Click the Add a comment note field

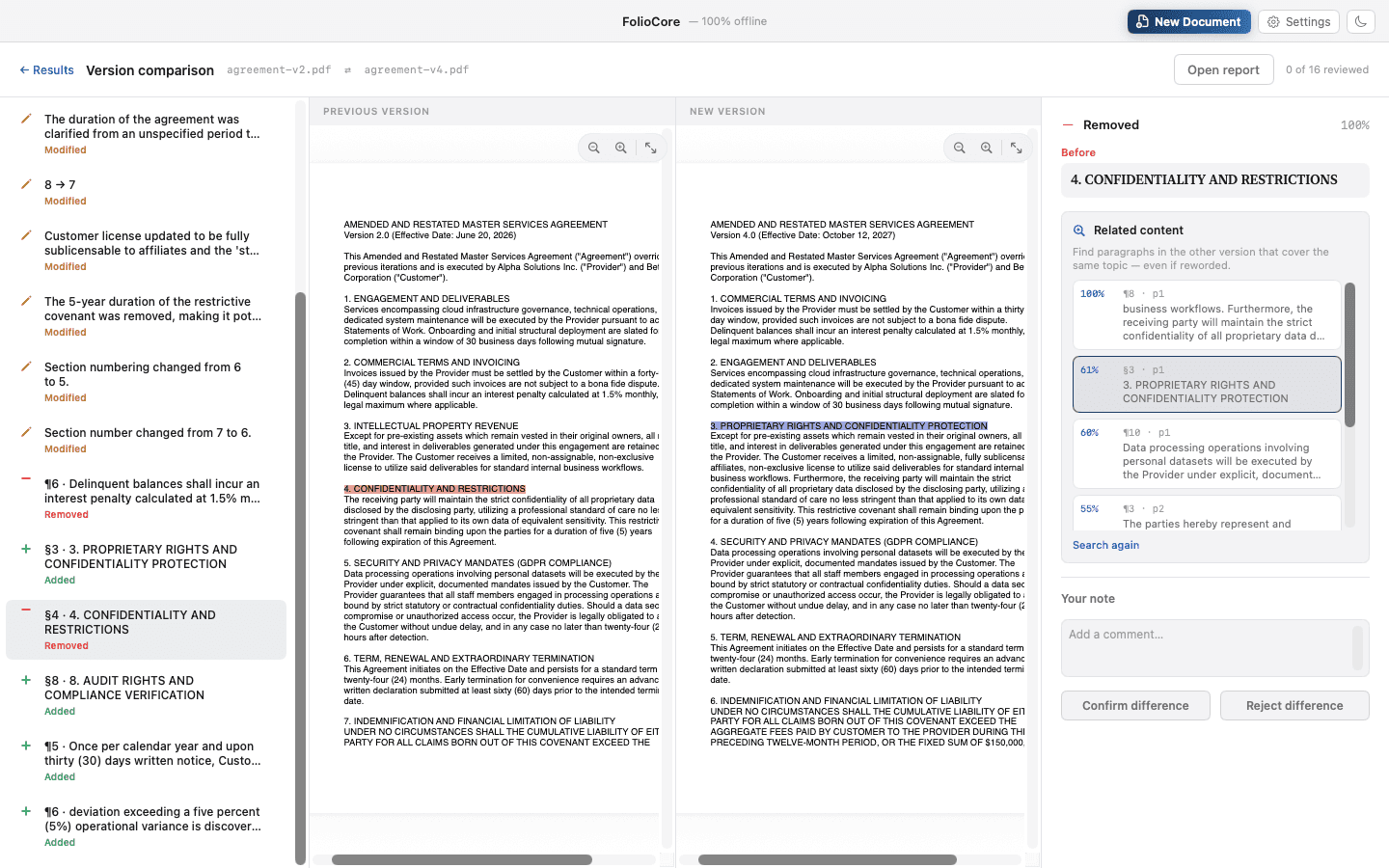pyautogui.click(x=1214, y=648)
